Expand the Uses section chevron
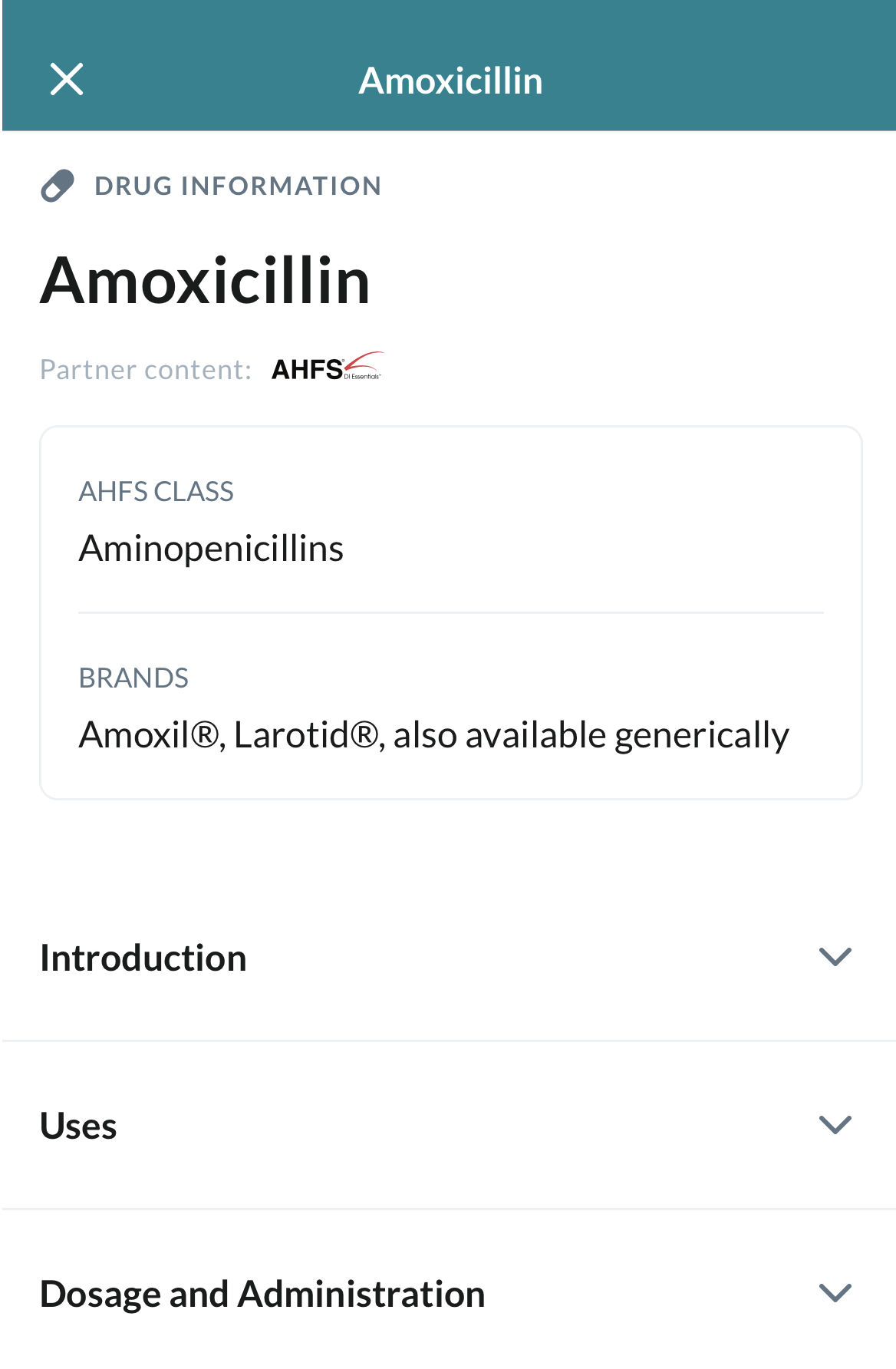896x1369 pixels. coord(835,1125)
